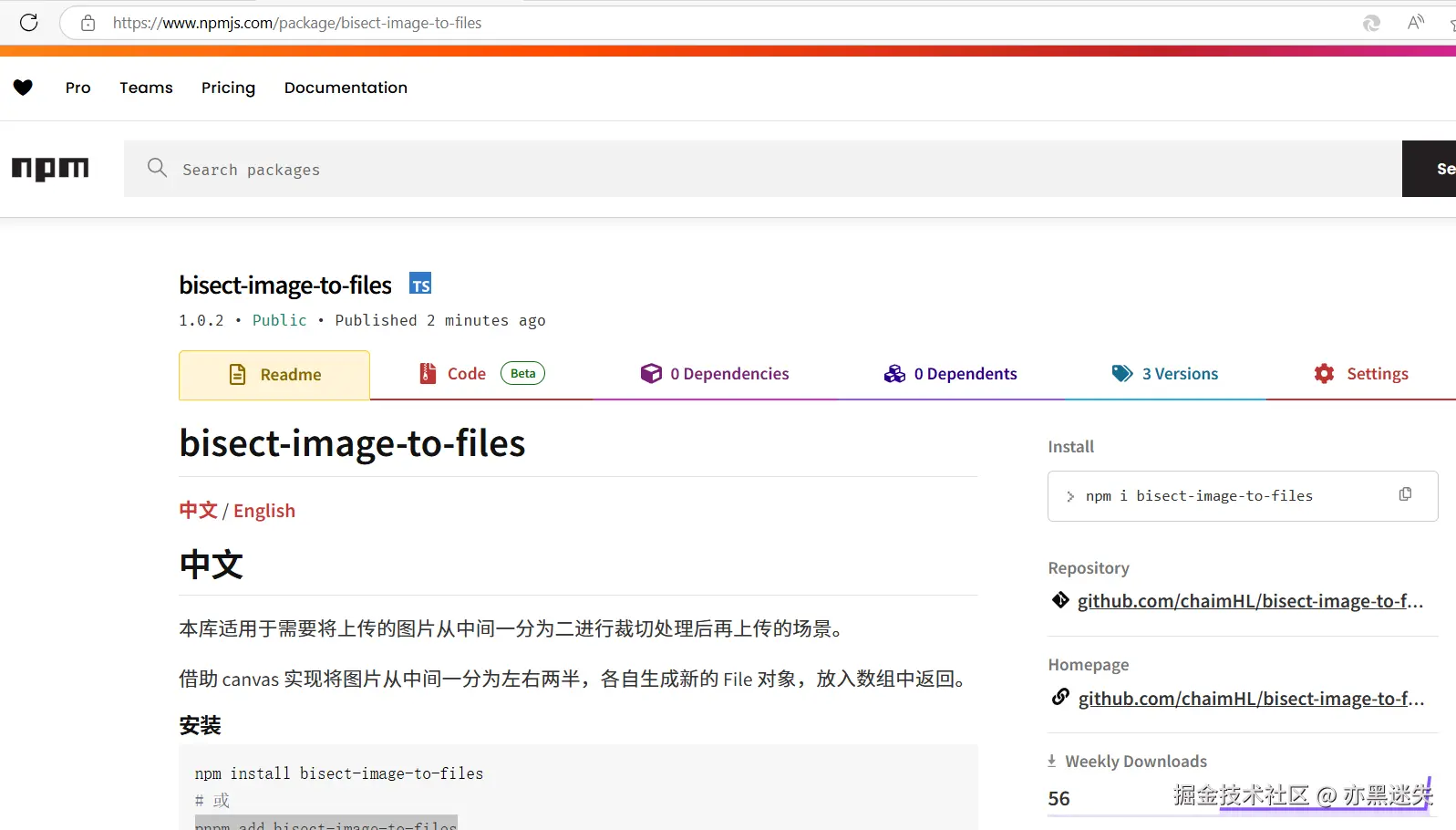Image resolution: width=1456 pixels, height=830 pixels.
Task: Open the Pricing page link
Action: [228, 88]
